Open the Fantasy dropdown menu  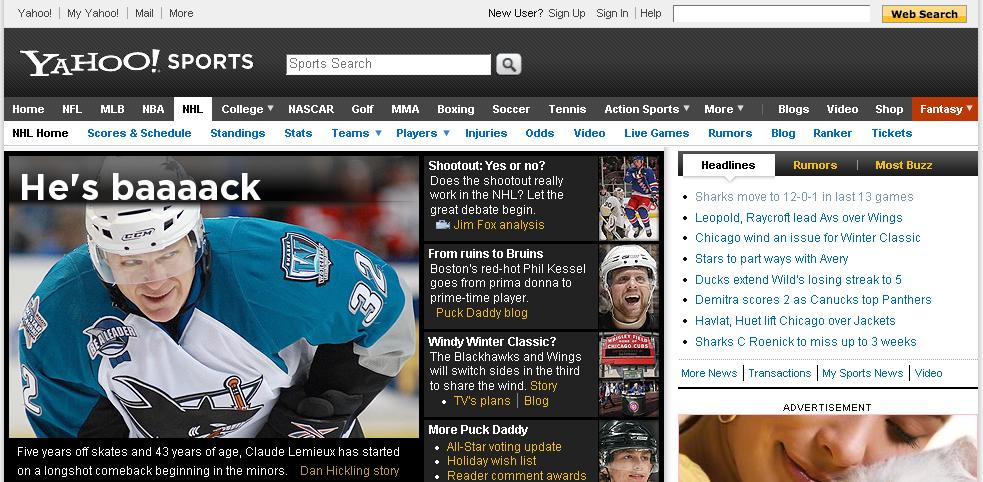945,109
